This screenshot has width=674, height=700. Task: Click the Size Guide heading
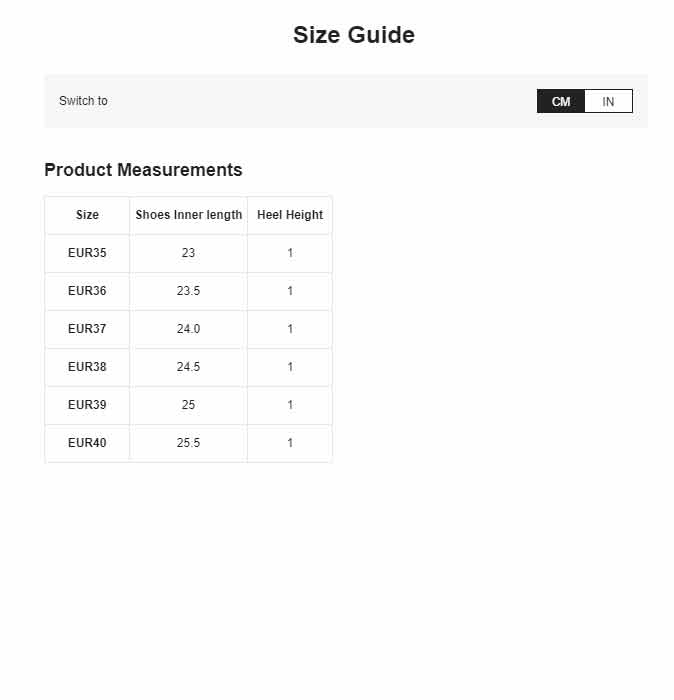(x=354, y=35)
